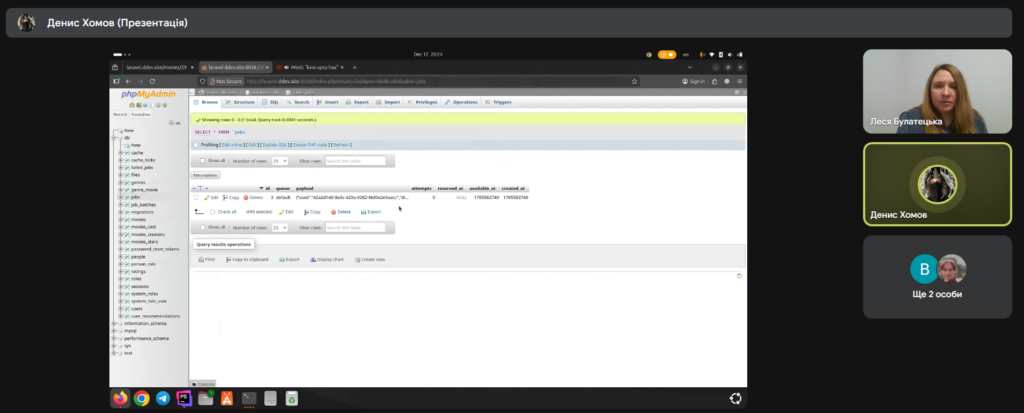The width and height of the screenshot is (1024, 413).
Task: Click the upper Search this table field
Action: 355,160
